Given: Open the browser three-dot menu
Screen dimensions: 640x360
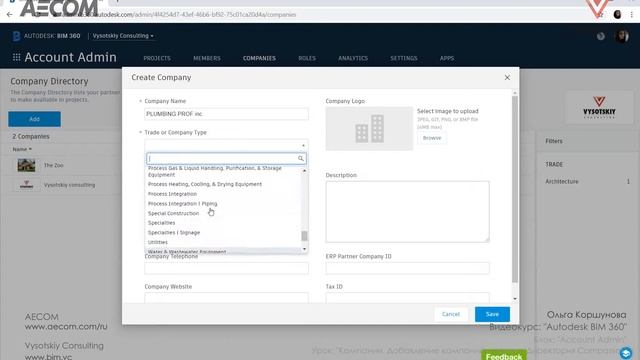Looking at the screenshot, I should [x=632, y=15].
